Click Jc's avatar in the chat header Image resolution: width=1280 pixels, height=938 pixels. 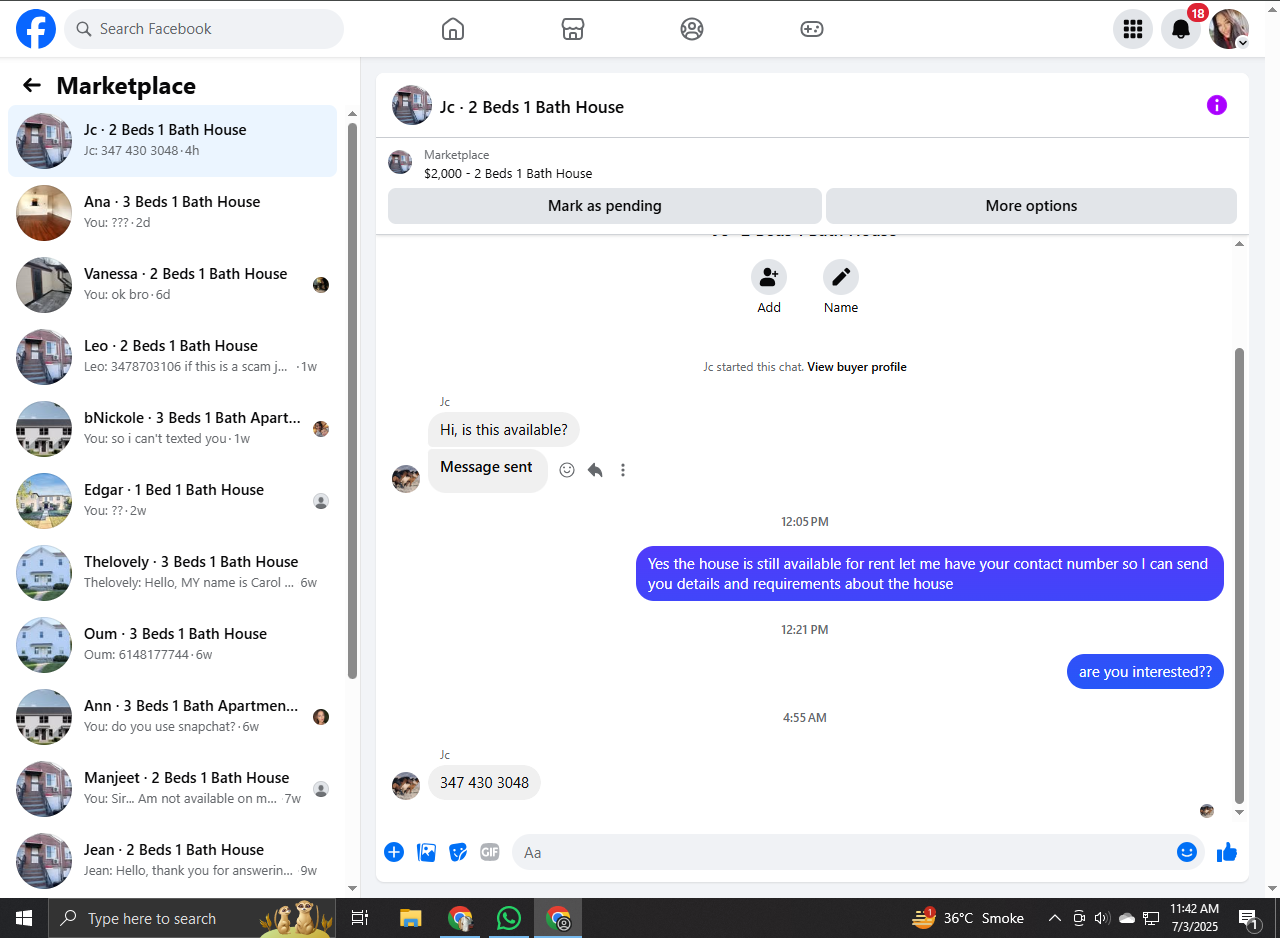(412, 105)
